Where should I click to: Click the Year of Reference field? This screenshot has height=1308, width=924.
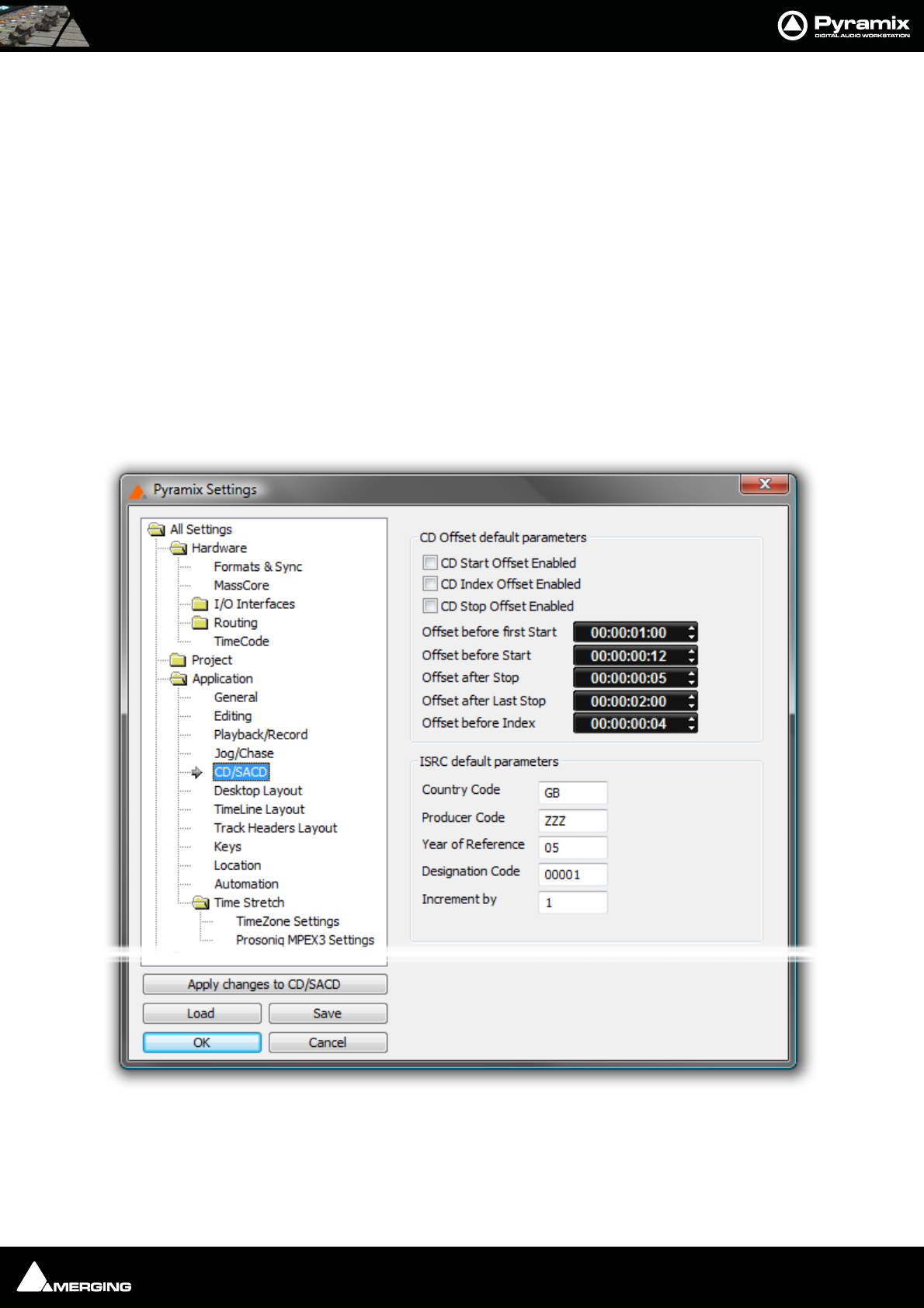(x=573, y=848)
